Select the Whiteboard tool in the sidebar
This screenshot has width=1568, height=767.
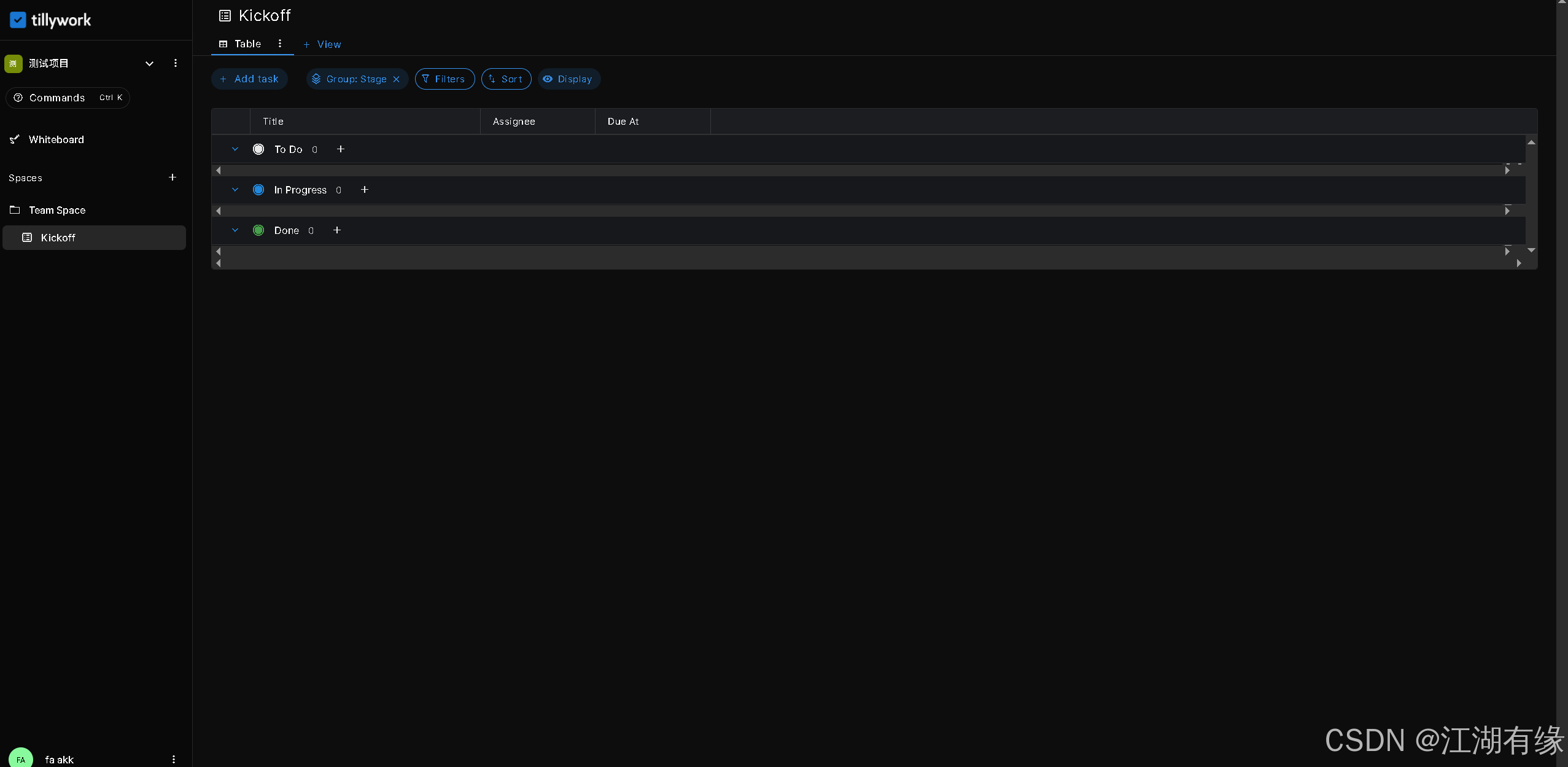15,139
